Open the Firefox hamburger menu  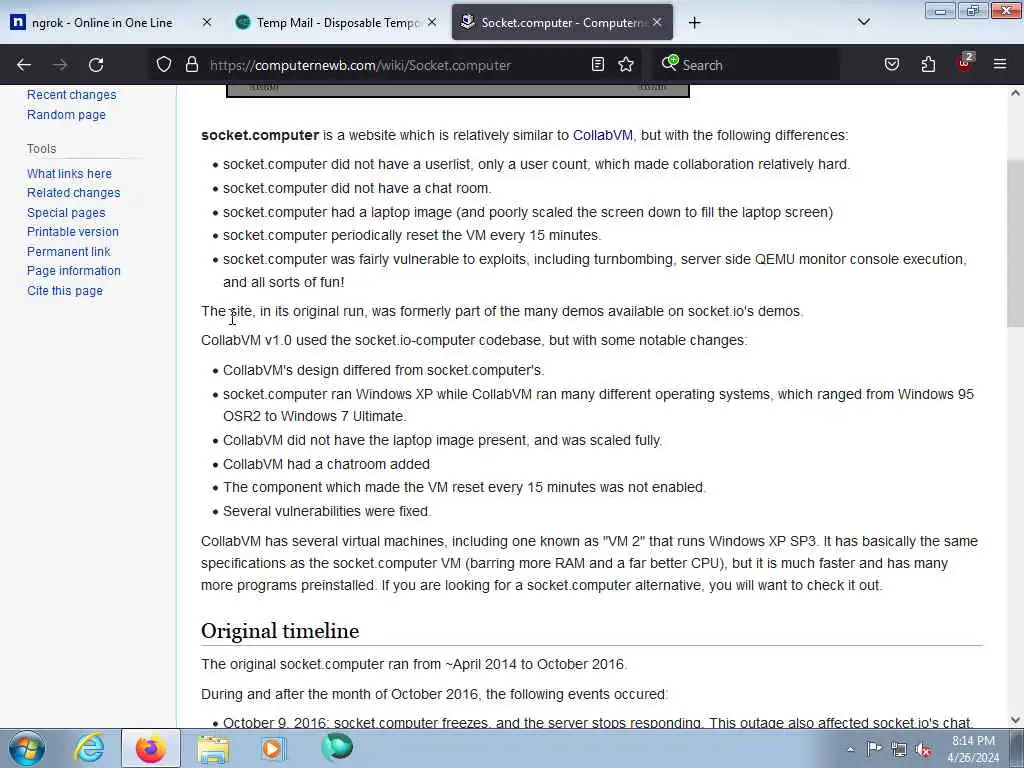(x=1000, y=65)
